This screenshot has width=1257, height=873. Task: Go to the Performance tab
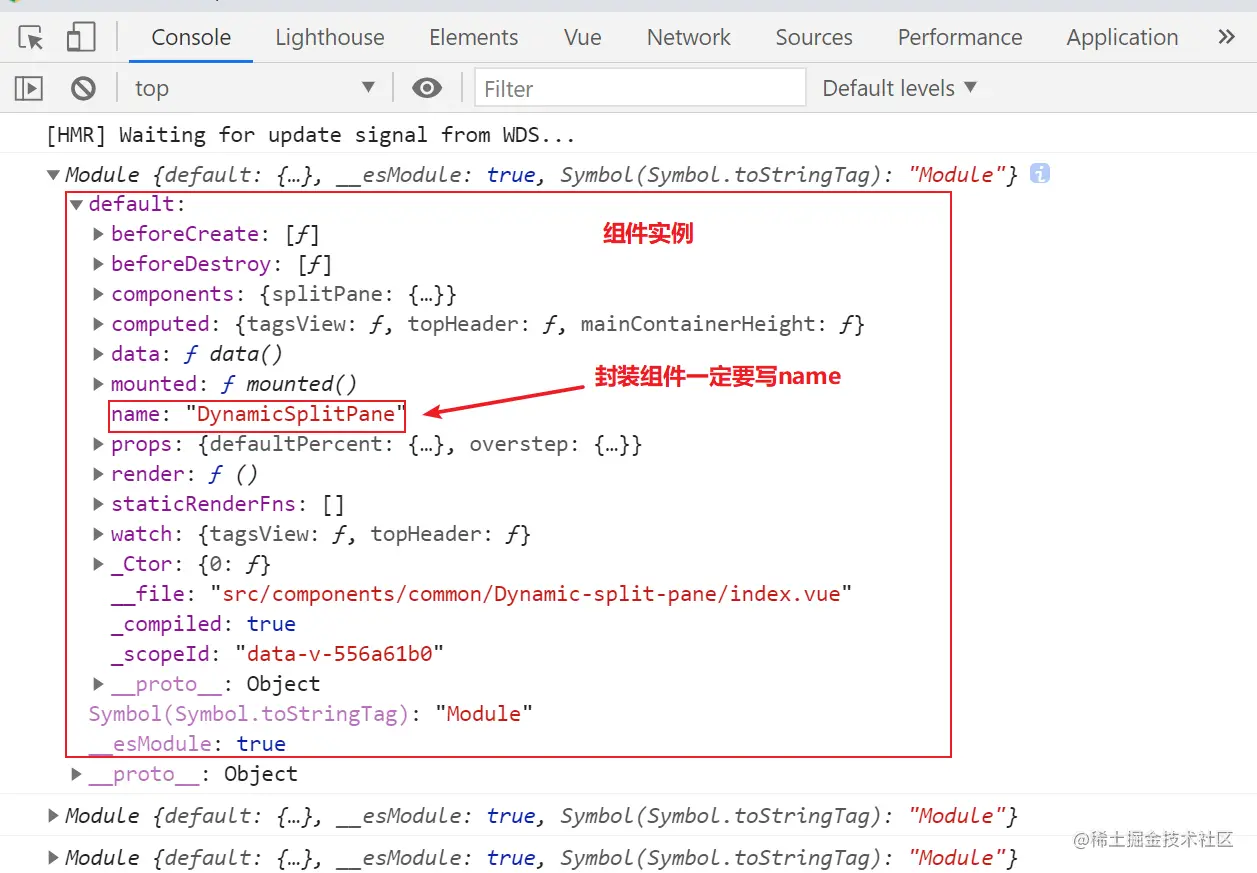coord(960,37)
